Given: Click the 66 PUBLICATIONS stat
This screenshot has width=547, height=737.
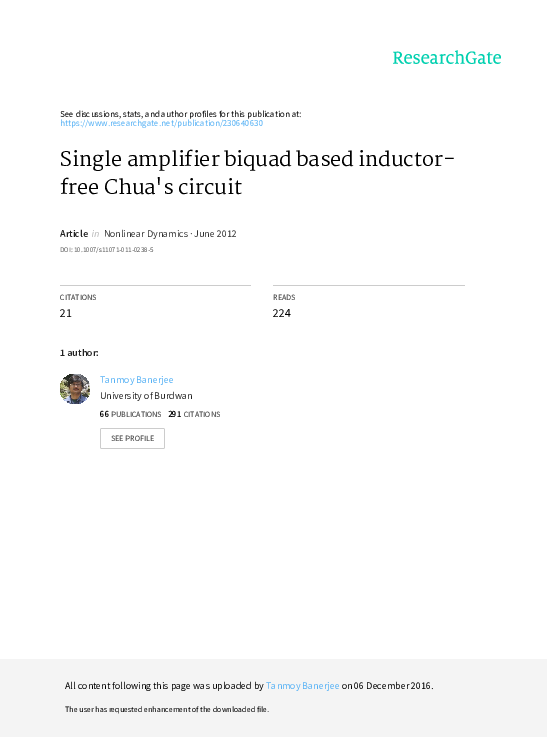Looking at the screenshot, I should (x=130, y=414).
